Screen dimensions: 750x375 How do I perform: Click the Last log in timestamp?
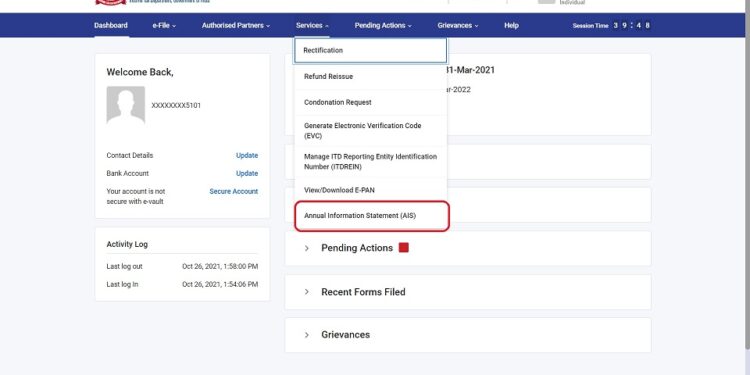pos(220,285)
